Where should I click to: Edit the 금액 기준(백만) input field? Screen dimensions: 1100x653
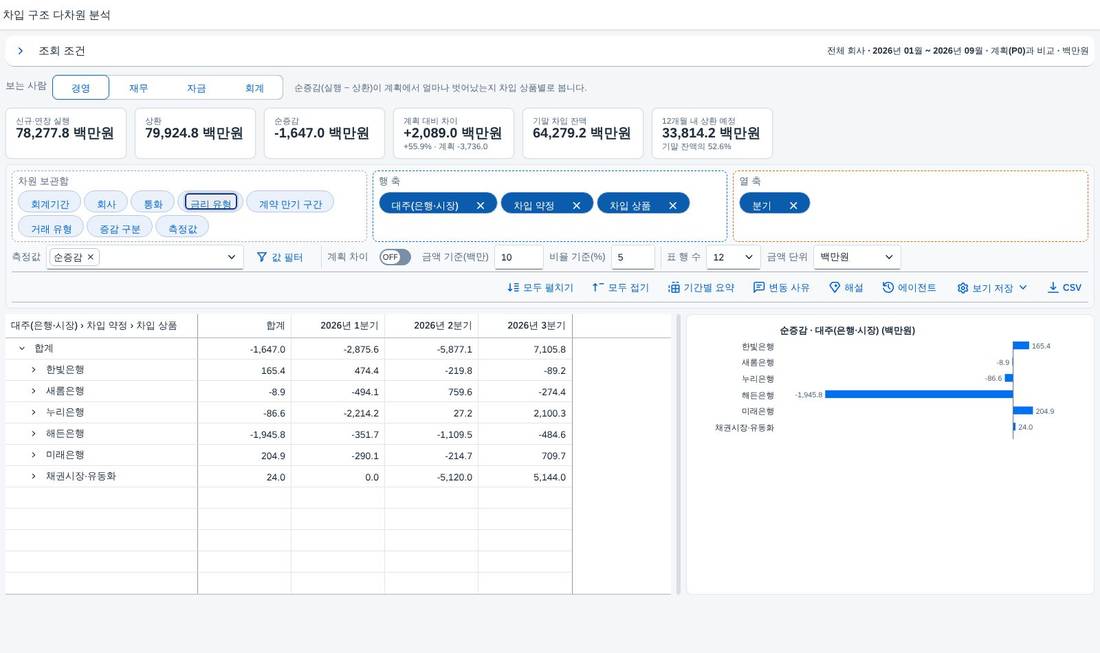pos(518,257)
